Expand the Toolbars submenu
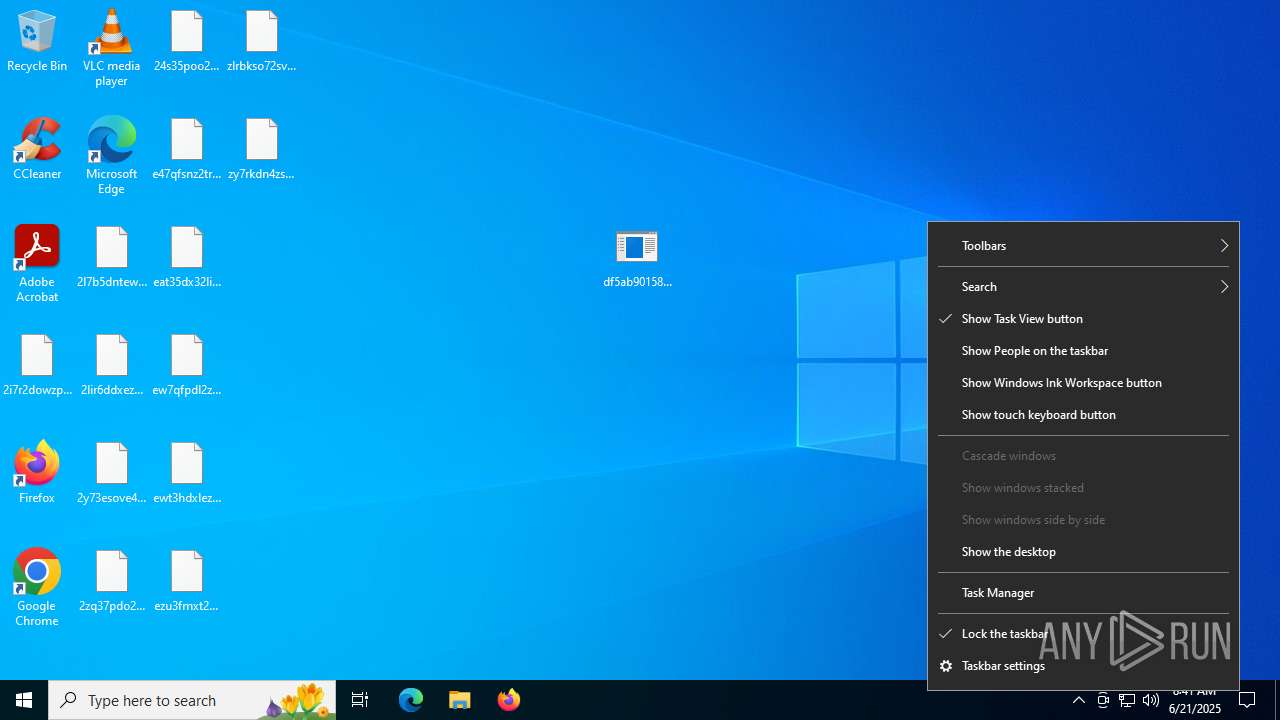The image size is (1280, 720). pos(1083,246)
